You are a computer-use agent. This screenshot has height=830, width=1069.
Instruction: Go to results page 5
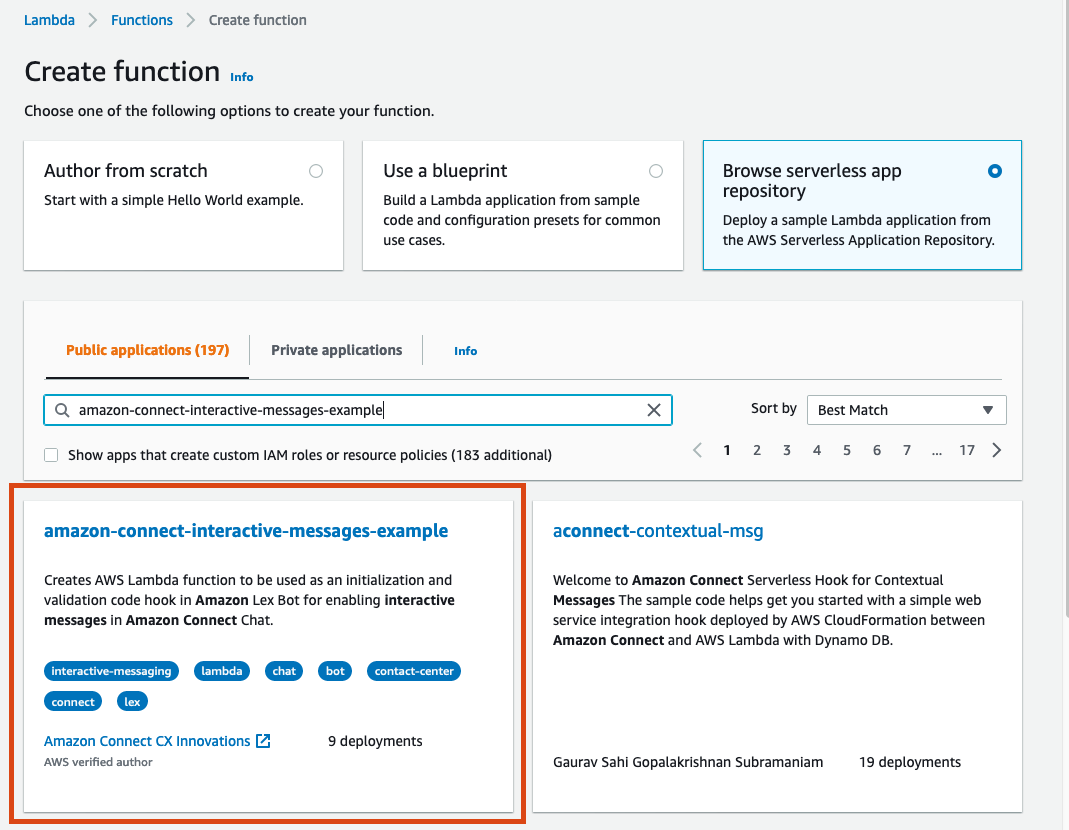point(847,450)
